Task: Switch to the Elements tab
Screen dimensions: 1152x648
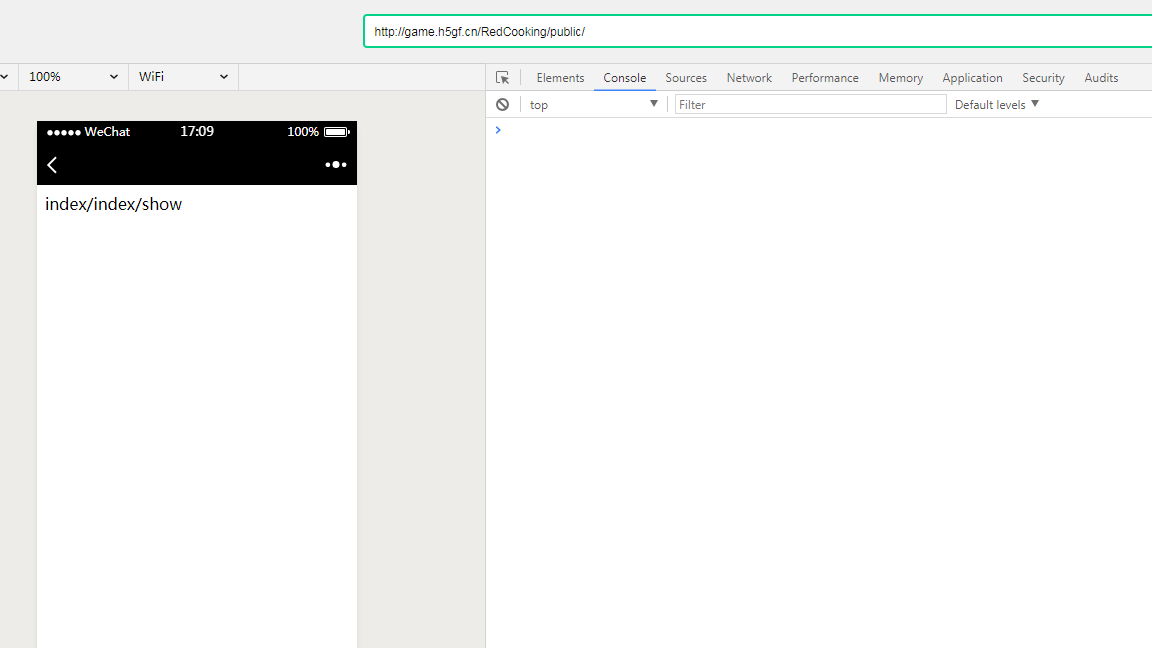Action: [560, 78]
